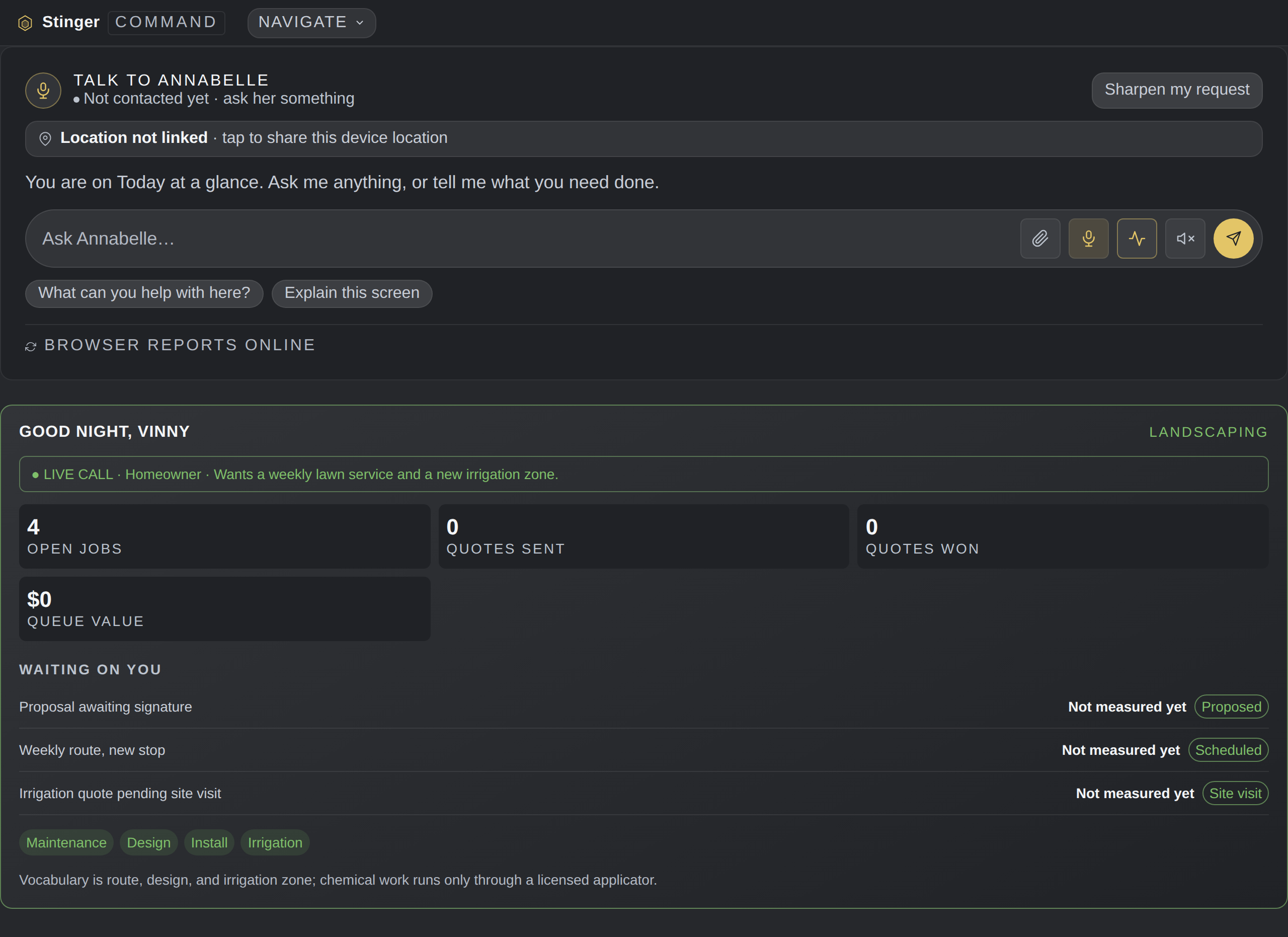Send the message with the paper plane button
The width and height of the screenshot is (1288, 937).
click(x=1233, y=239)
